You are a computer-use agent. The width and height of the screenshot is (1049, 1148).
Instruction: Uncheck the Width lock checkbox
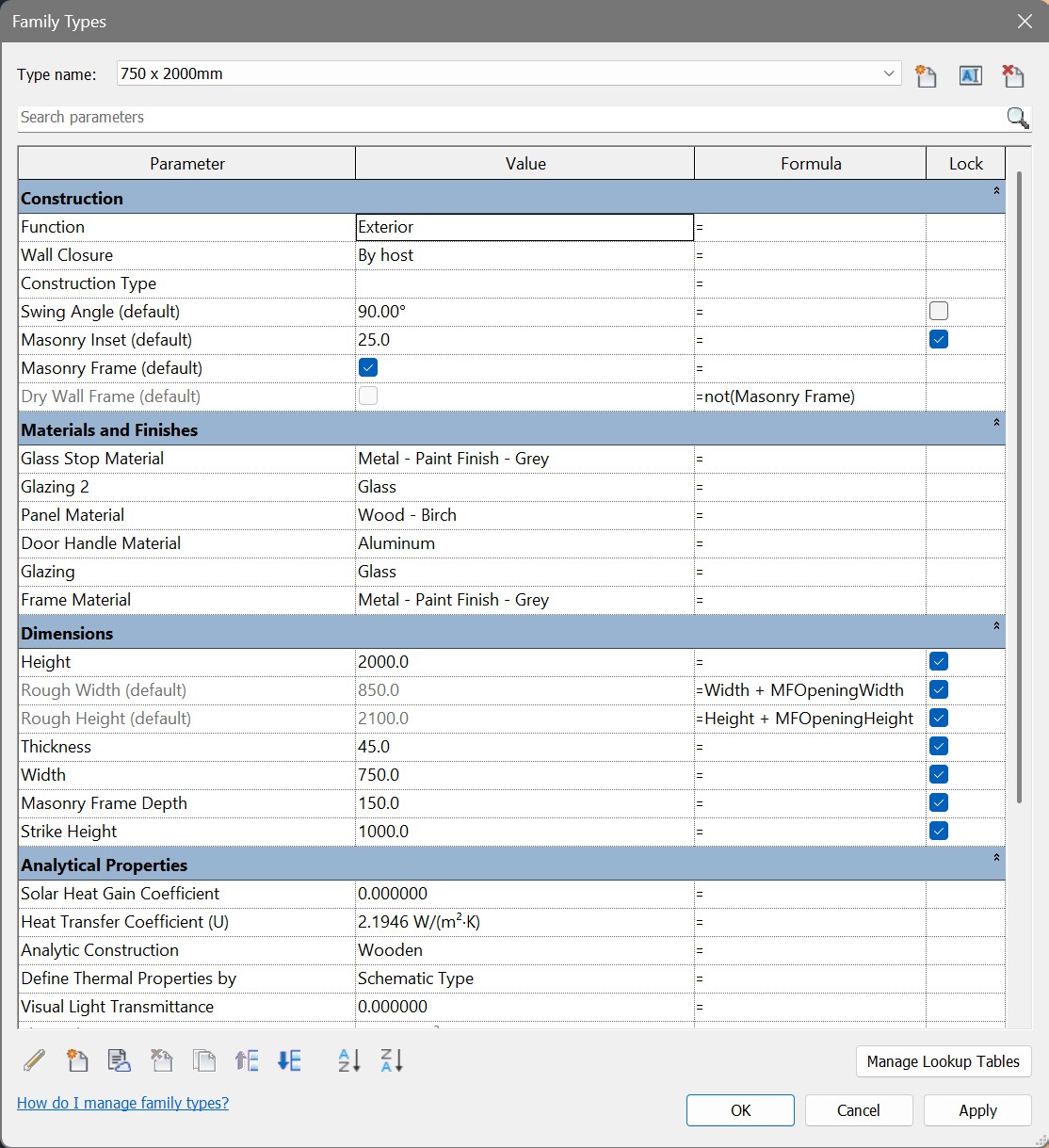tap(939, 774)
